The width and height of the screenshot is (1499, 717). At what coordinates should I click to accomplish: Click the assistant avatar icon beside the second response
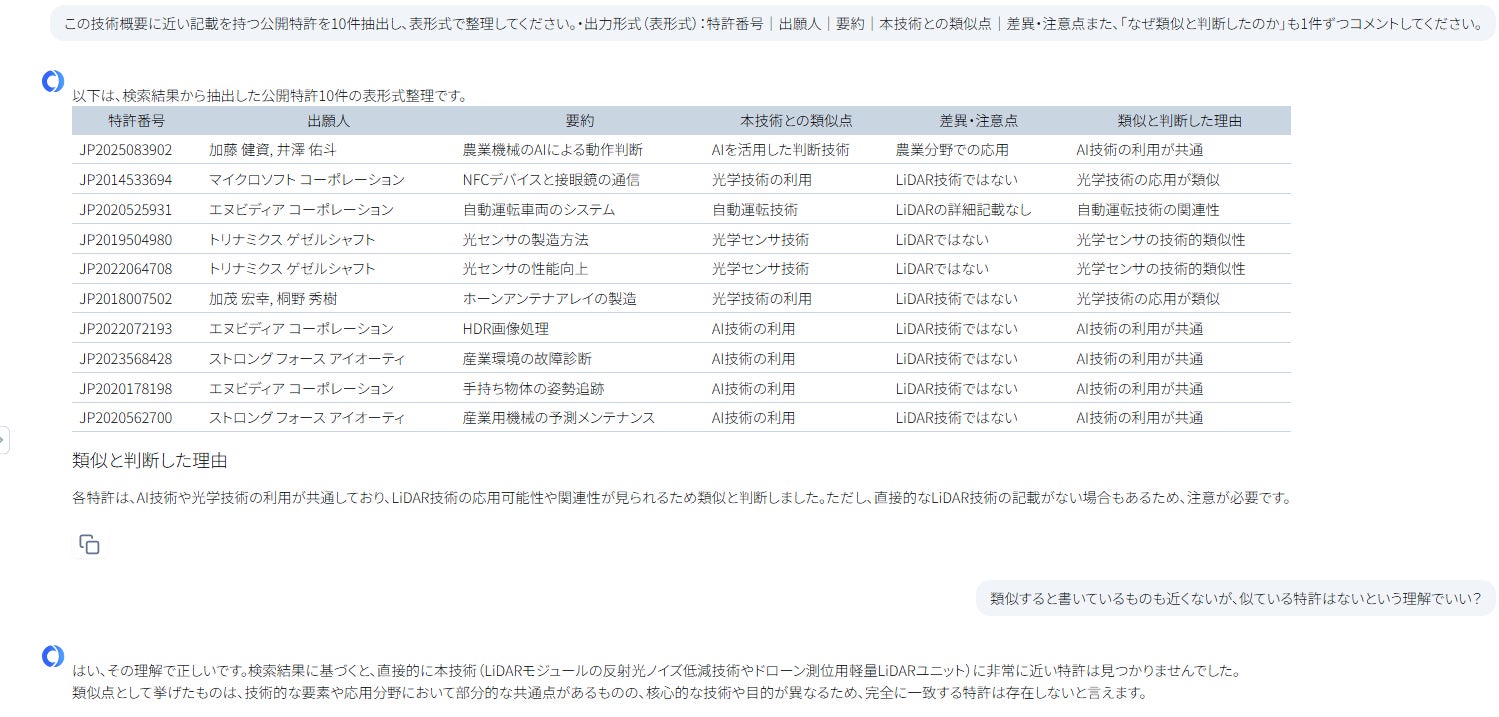pos(53,656)
